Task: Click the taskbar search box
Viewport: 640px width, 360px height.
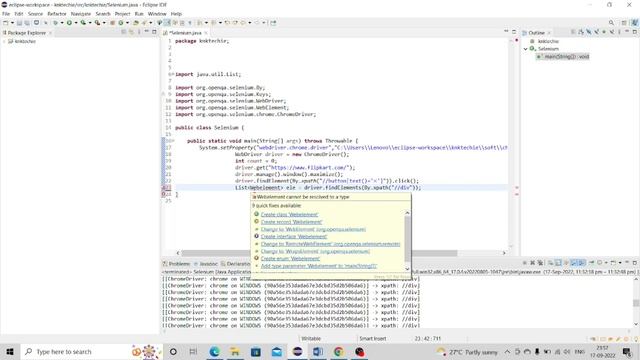Action: [91, 351]
